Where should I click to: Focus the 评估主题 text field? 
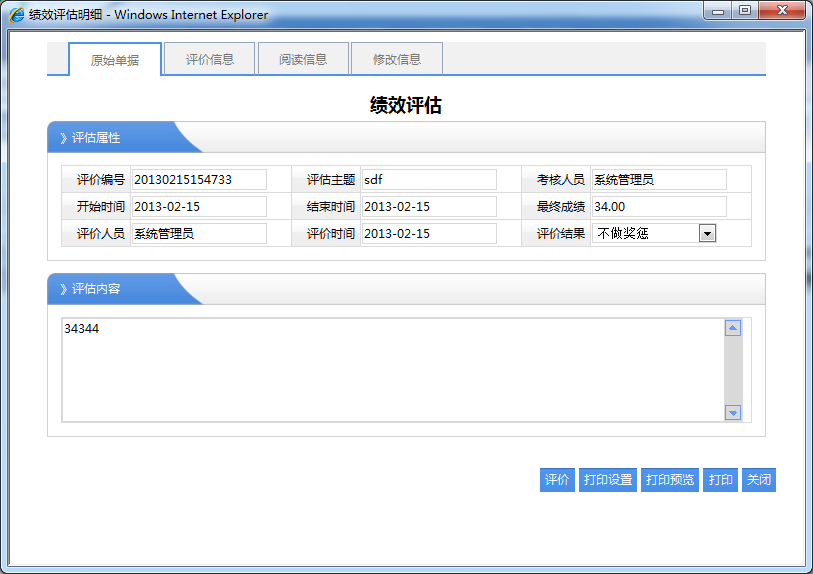[x=428, y=180]
